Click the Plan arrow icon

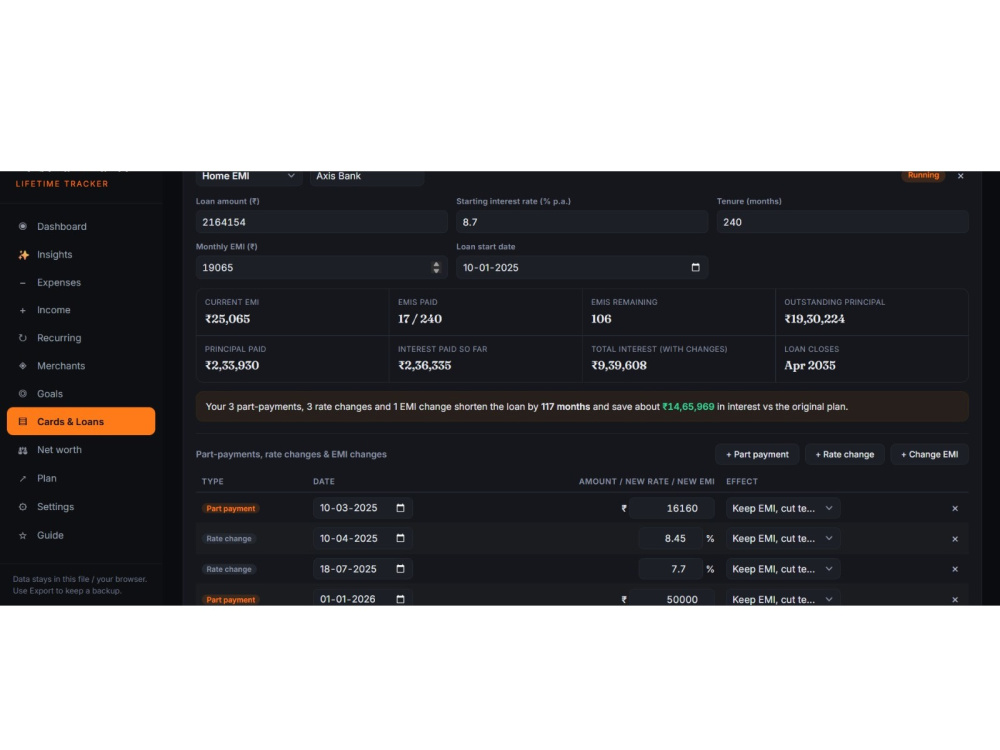click(23, 478)
